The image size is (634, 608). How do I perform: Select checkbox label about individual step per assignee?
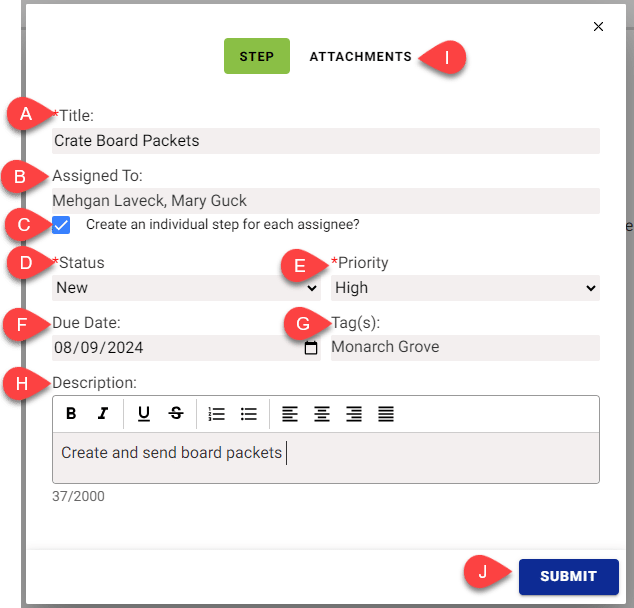coord(223,225)
